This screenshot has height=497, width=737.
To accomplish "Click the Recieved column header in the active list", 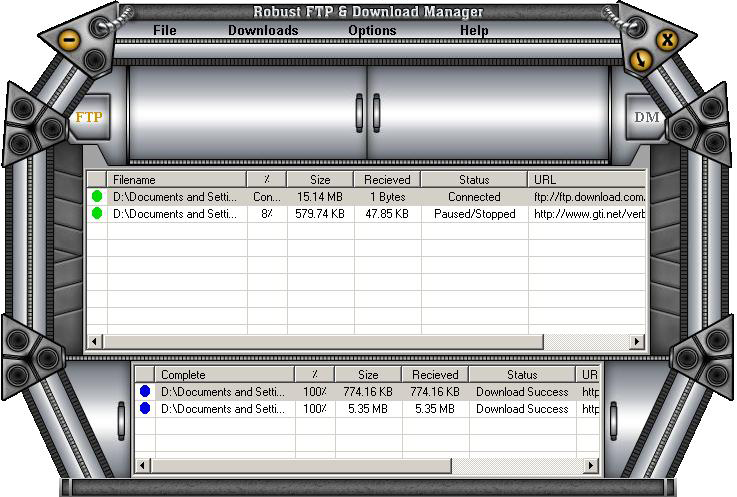I will coord(387,180).
